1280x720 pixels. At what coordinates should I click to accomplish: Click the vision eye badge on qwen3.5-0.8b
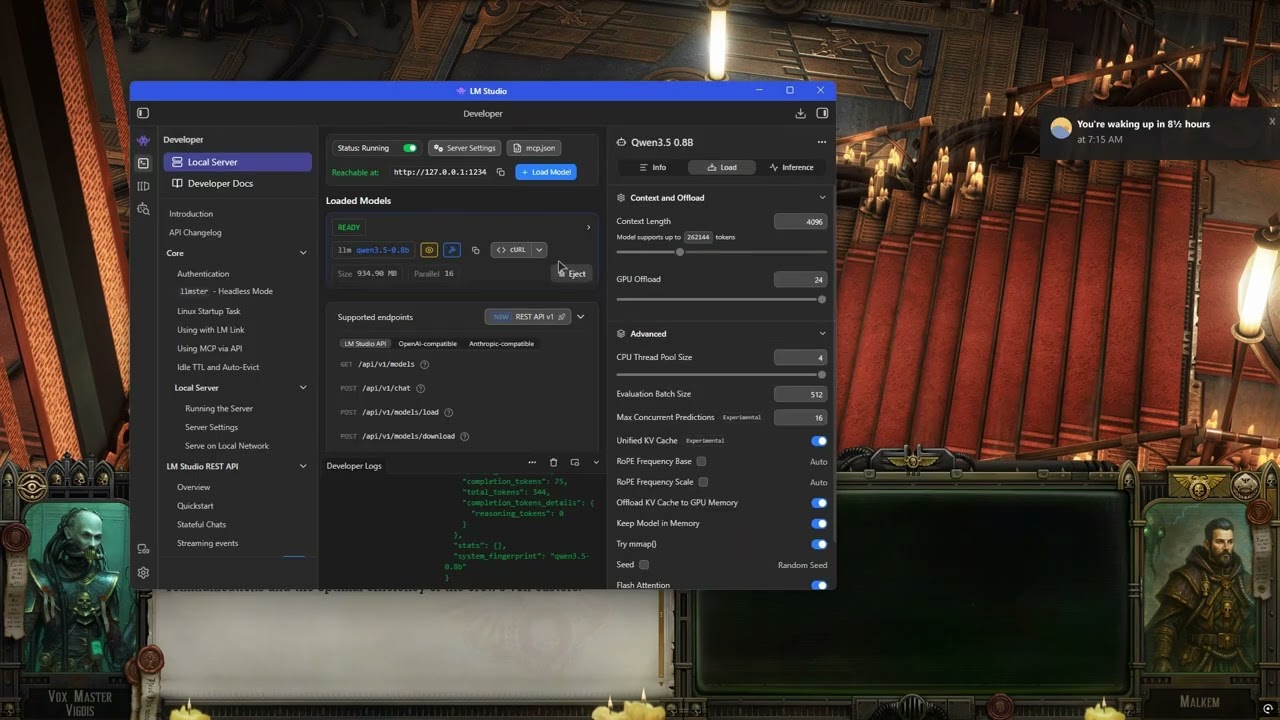pos(429,250)
